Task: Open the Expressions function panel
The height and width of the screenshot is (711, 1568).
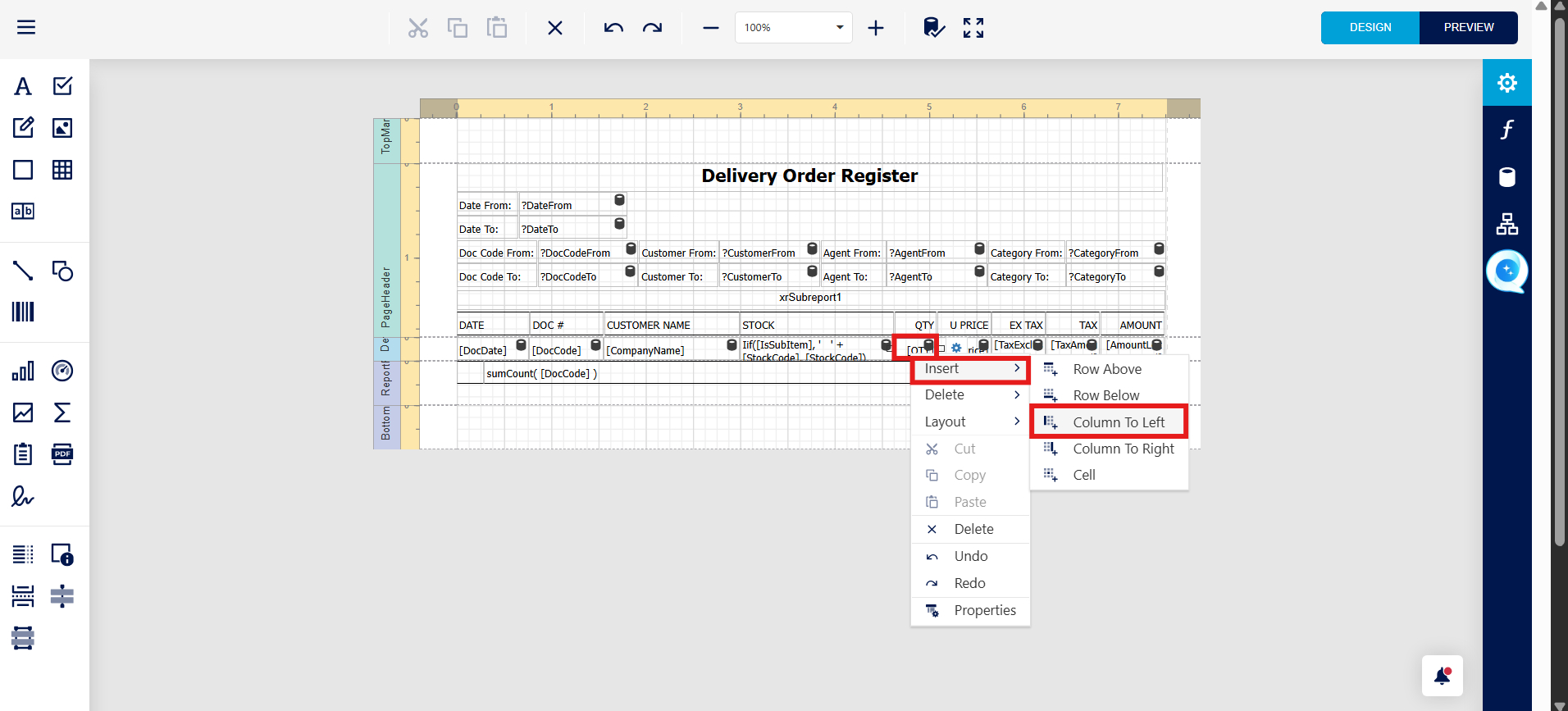Action: pos(1506,130)
